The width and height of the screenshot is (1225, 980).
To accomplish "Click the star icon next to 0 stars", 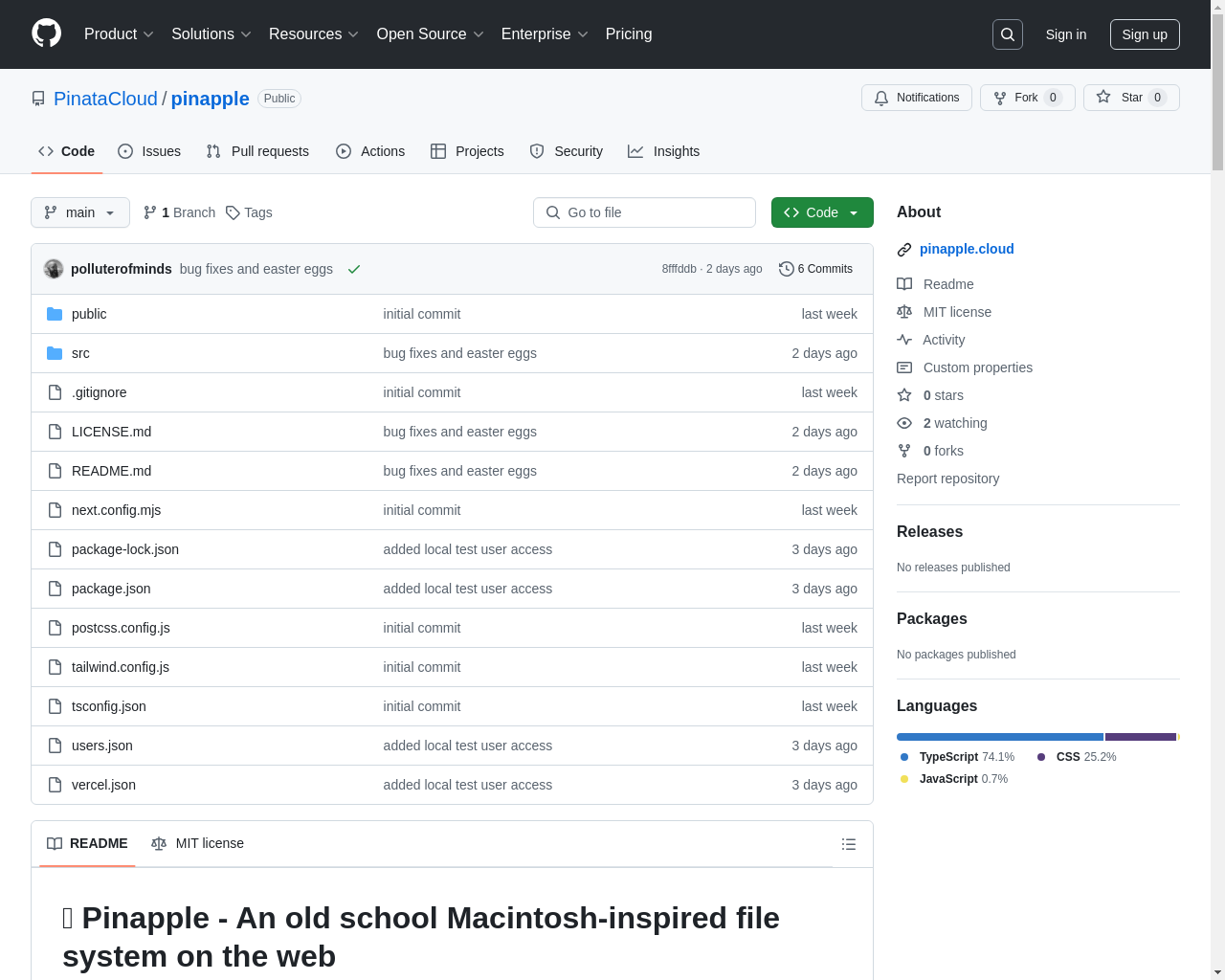I will (x=904, y=395).
